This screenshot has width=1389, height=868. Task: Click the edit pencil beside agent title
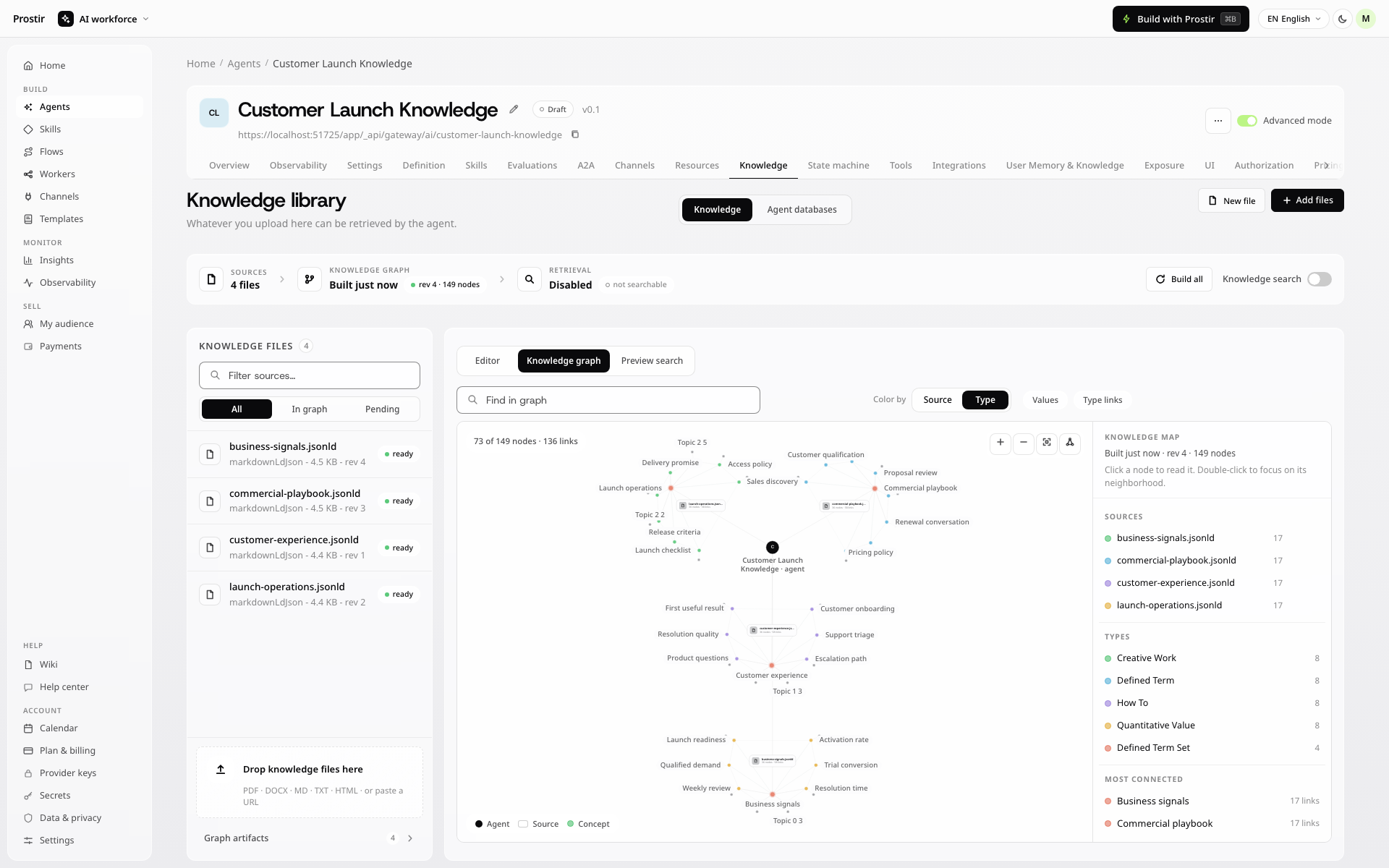click(x=514, y=109)
